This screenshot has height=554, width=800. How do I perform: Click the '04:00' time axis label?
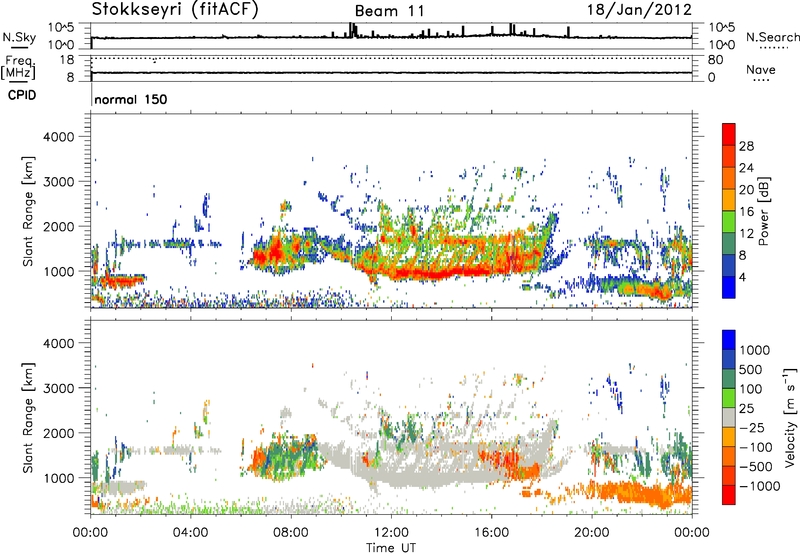coord(190,533)
